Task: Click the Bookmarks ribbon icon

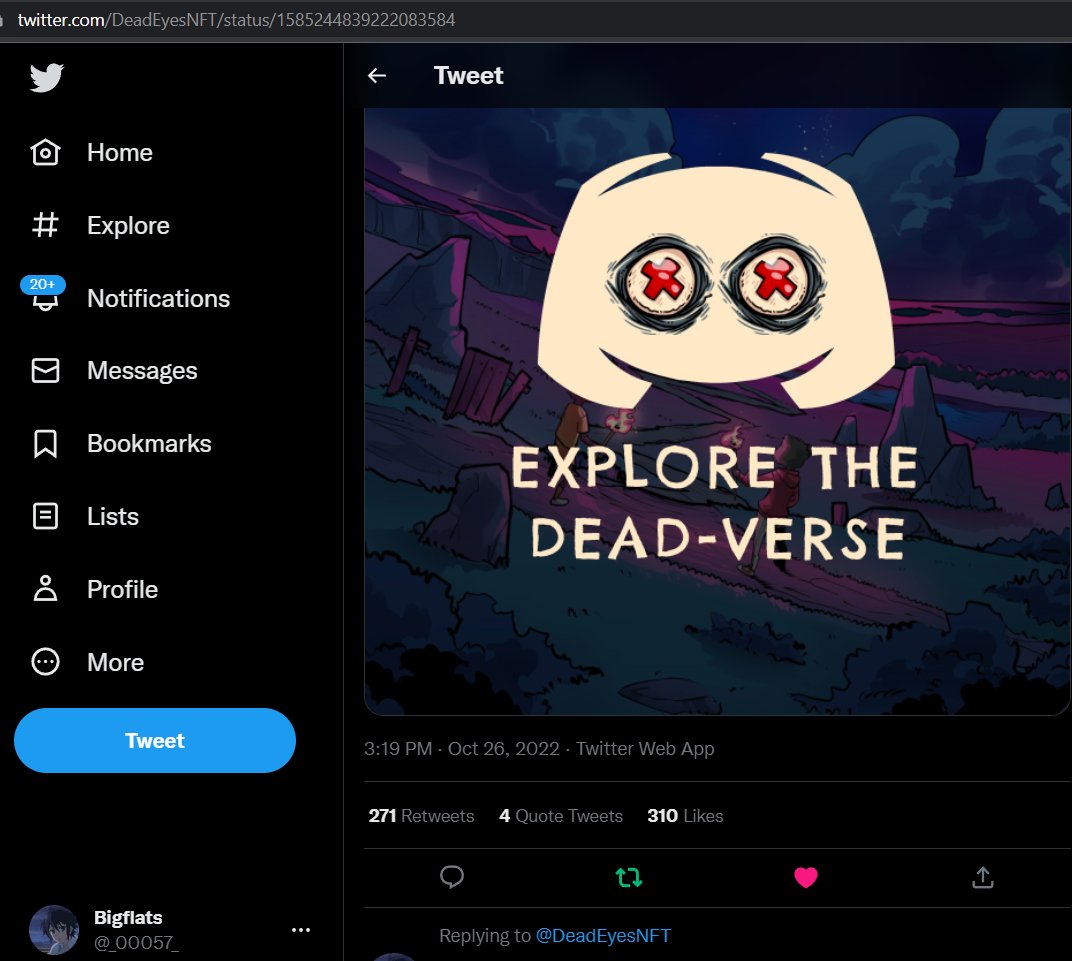Action: [x=45, y=444]
